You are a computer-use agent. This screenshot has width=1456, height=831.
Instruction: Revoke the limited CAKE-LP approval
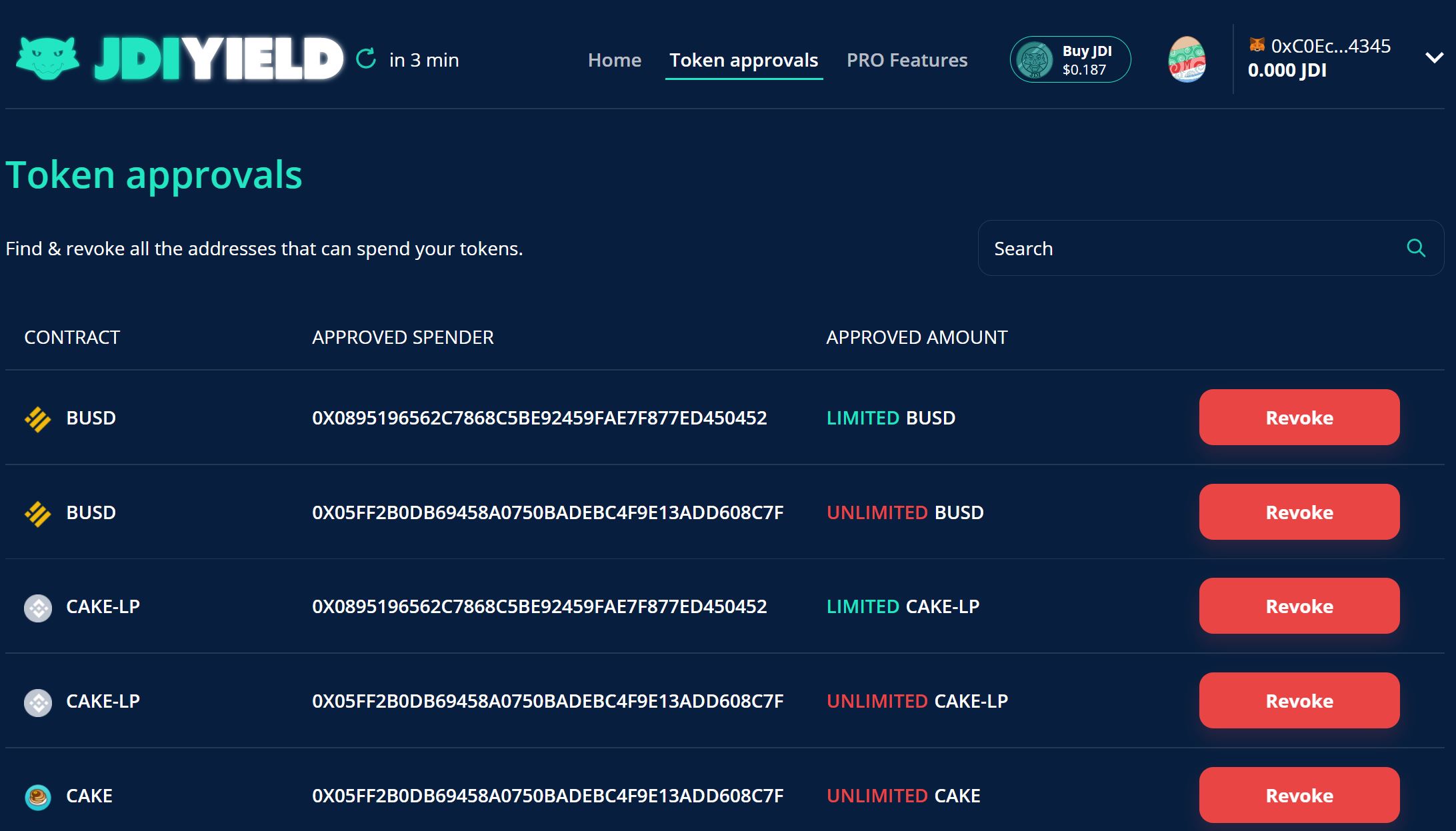point(1299,606)
